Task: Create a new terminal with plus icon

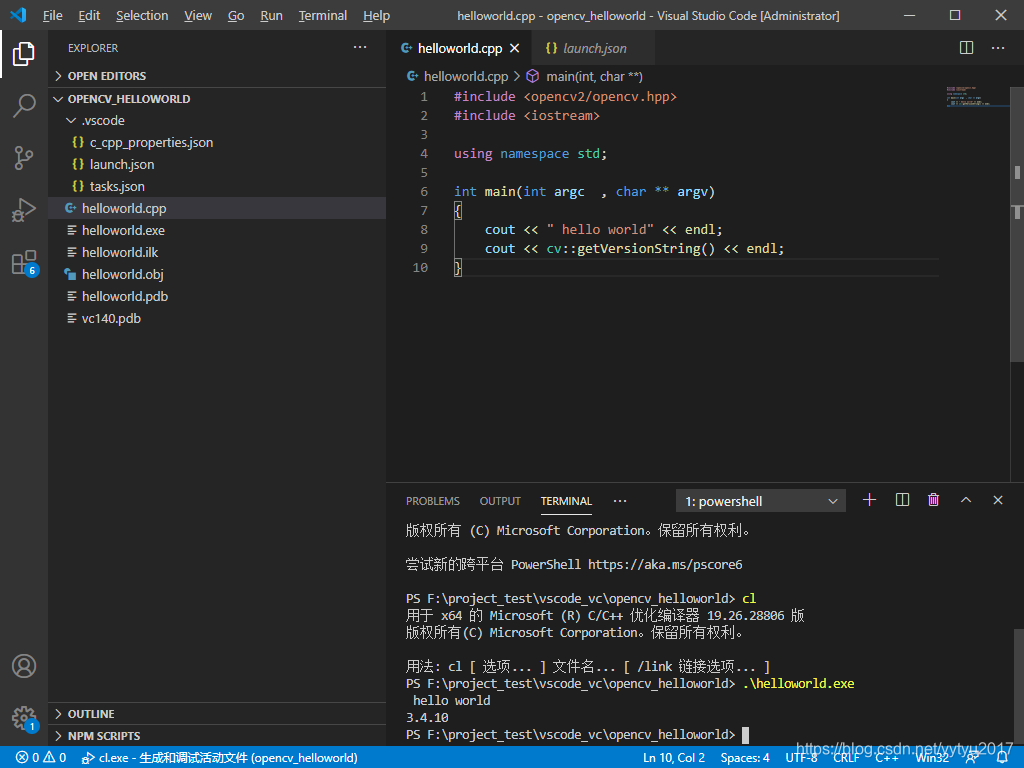Action: pyautogui.click(x=869, y=500)
